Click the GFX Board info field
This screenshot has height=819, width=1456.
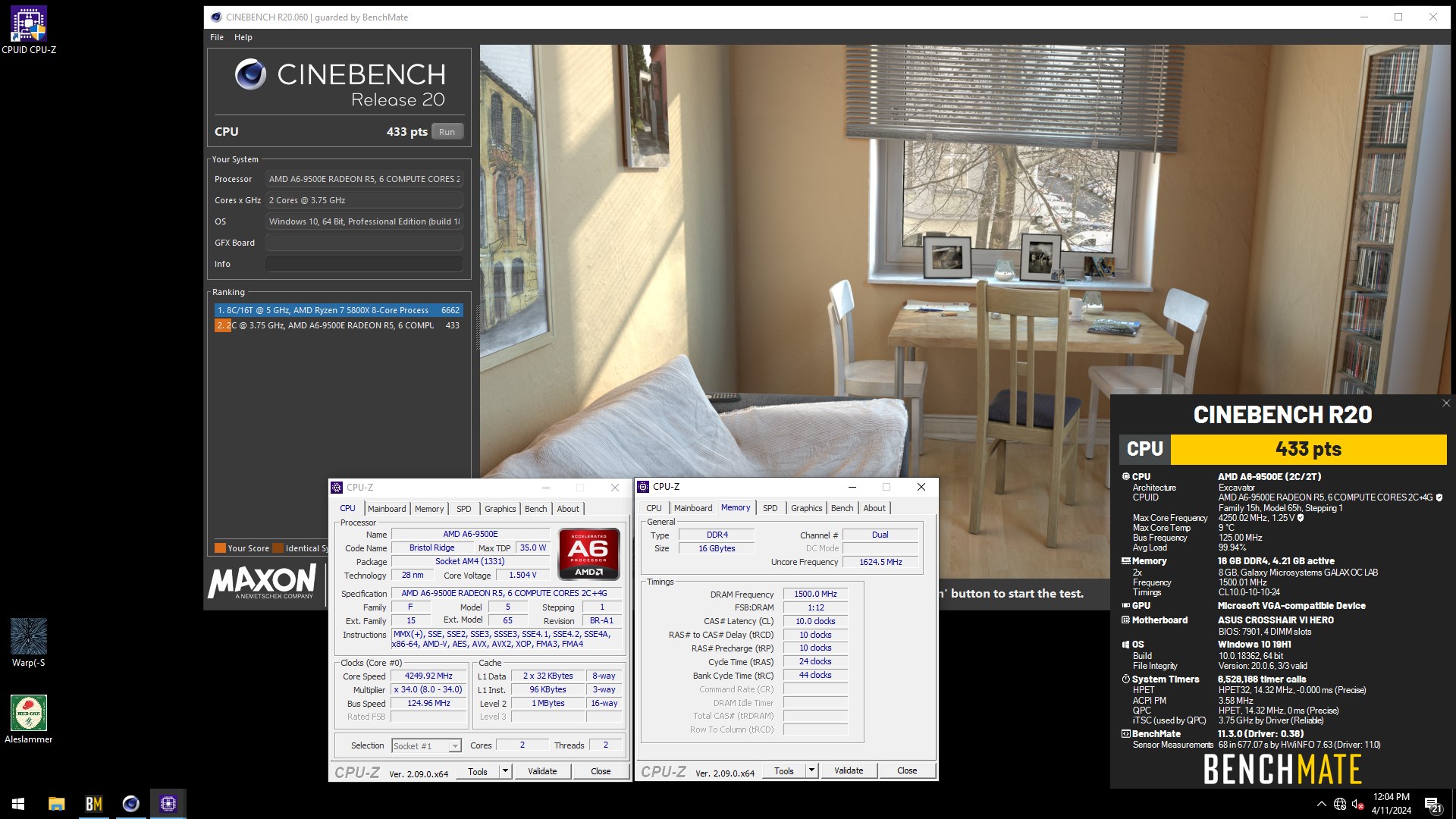tap(364, 243)
